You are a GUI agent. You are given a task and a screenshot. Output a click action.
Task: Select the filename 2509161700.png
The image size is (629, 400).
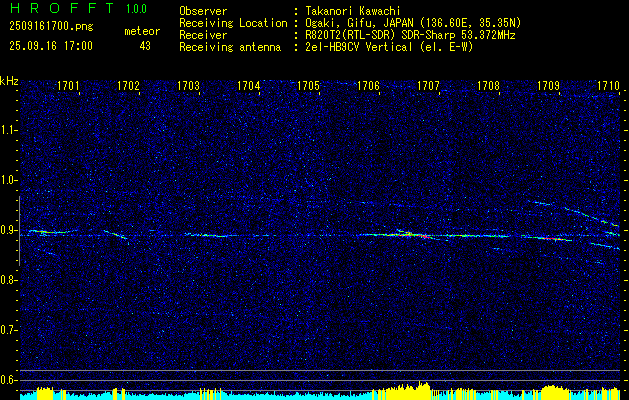51,27
